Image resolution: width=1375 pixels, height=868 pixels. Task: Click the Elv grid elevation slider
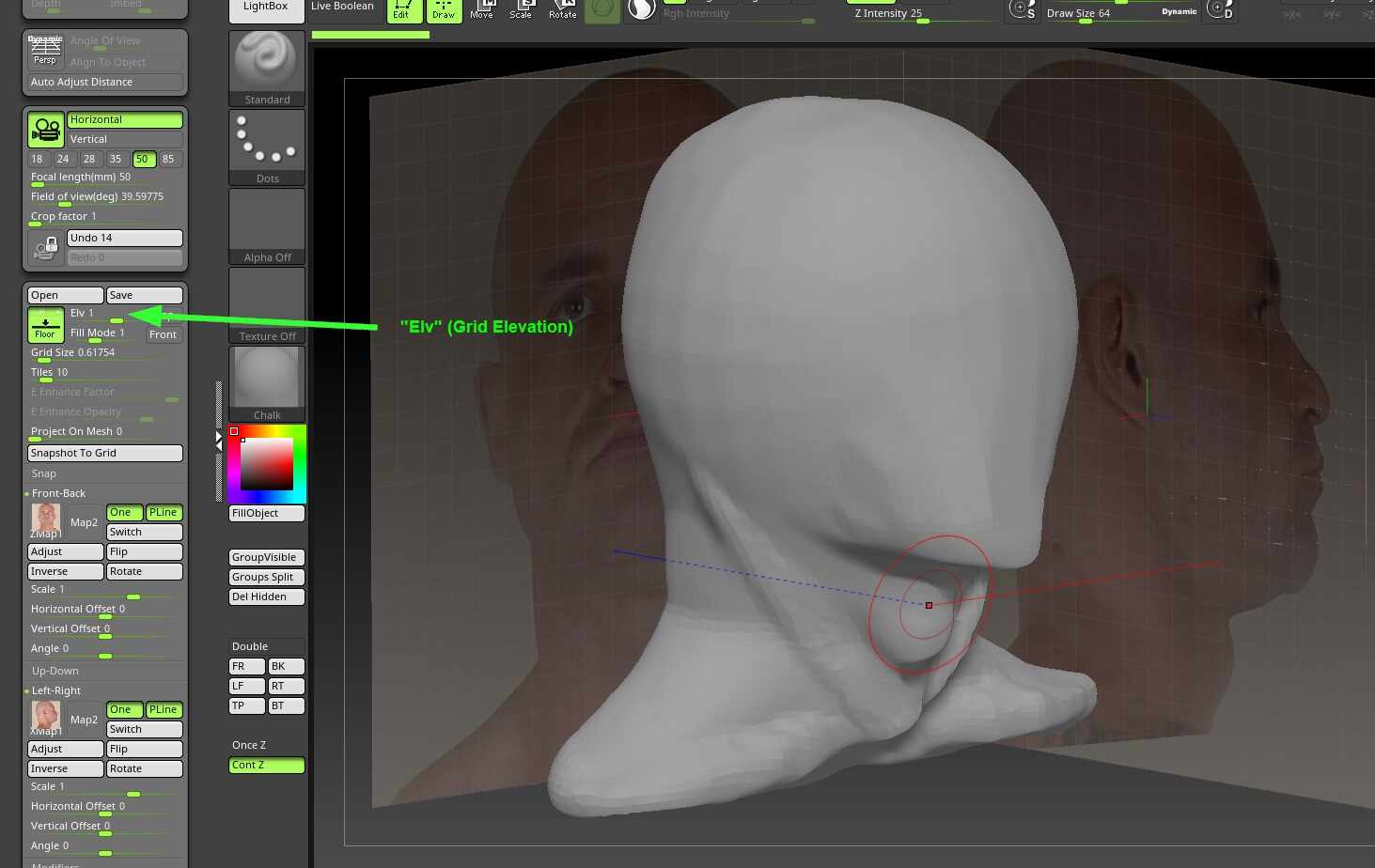pyautogui.click(x=105, y=315)
